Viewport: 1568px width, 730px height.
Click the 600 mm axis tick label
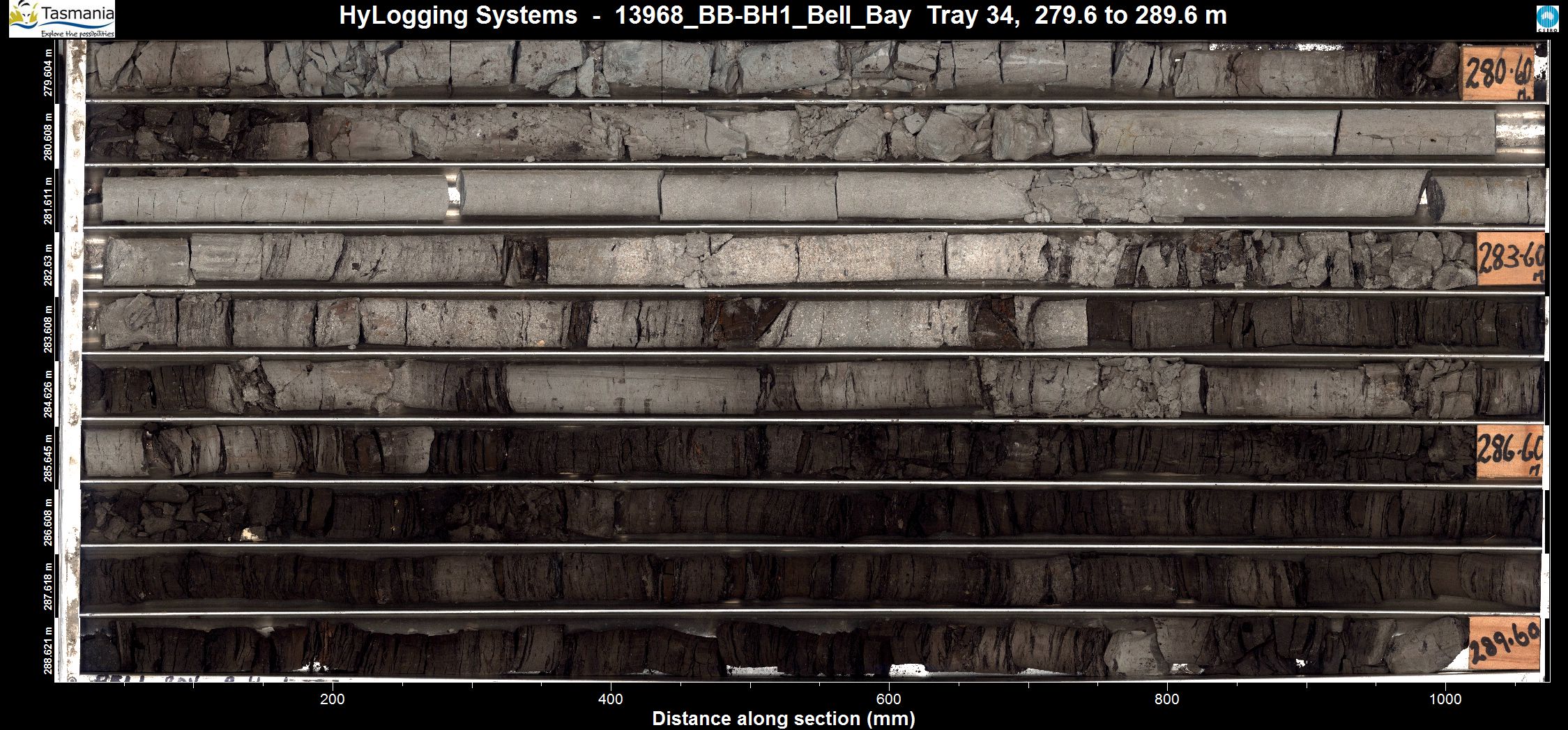click(x=889, y=699)
